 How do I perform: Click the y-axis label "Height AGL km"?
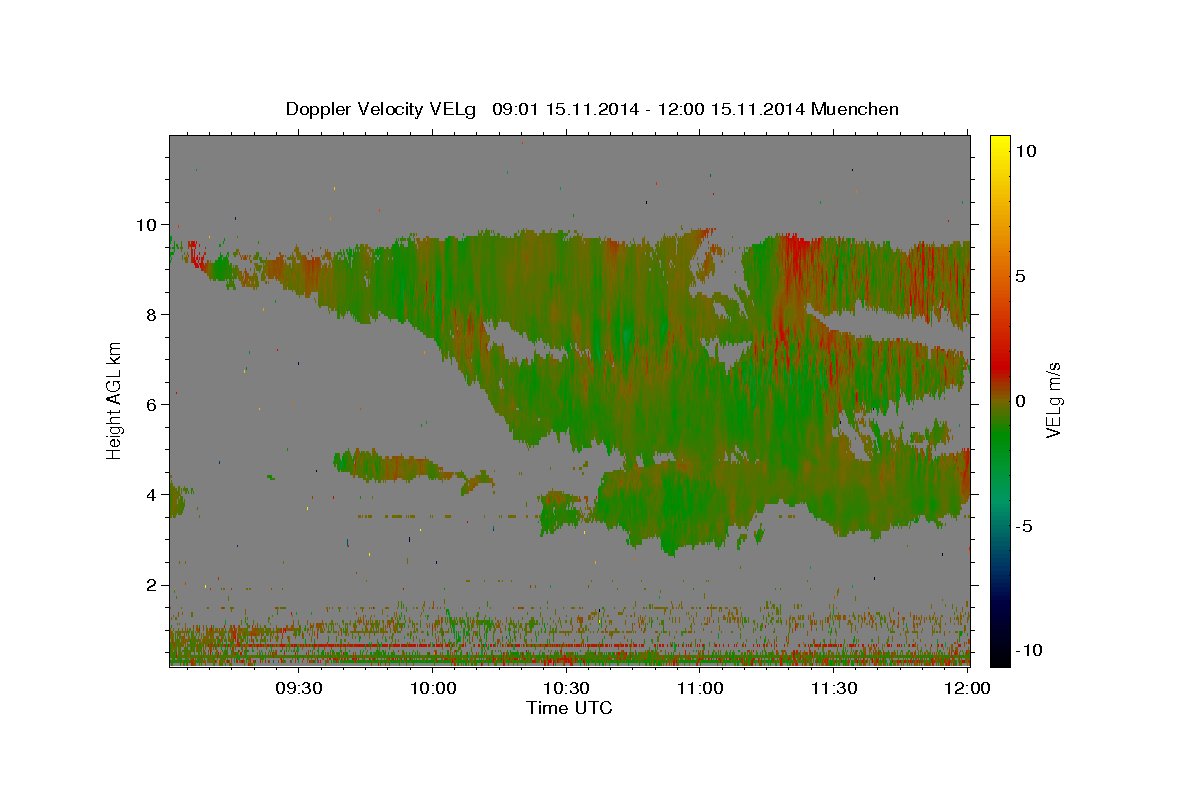[x=114, y=399]
